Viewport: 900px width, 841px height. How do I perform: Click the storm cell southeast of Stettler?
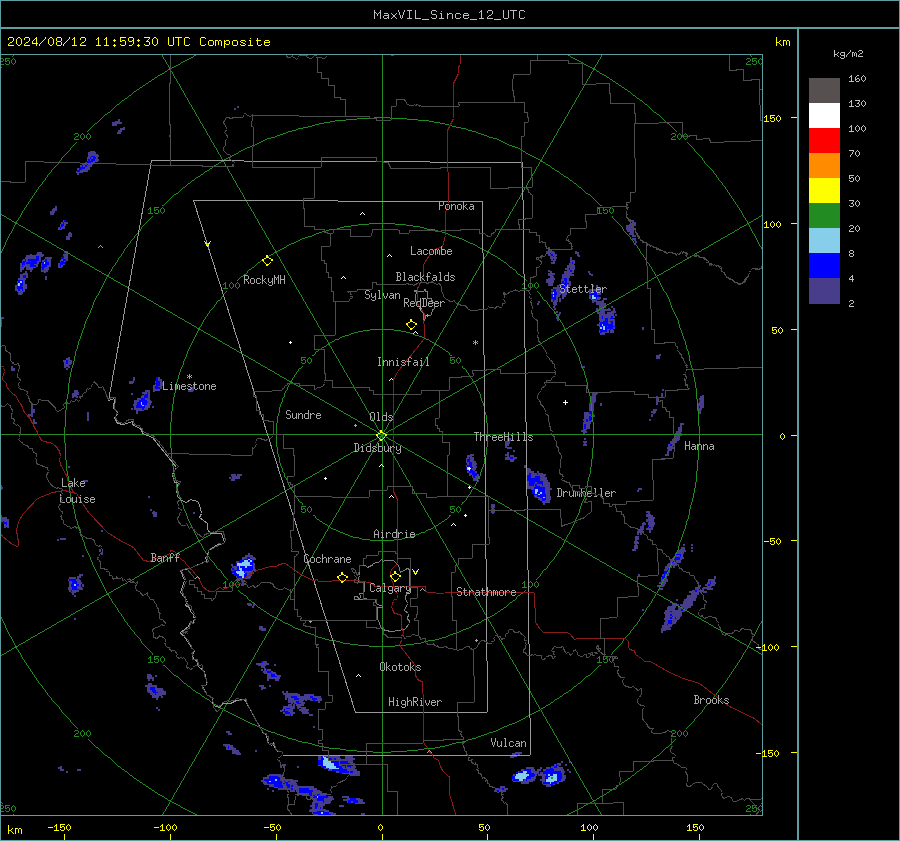click(x=605, y=320)
